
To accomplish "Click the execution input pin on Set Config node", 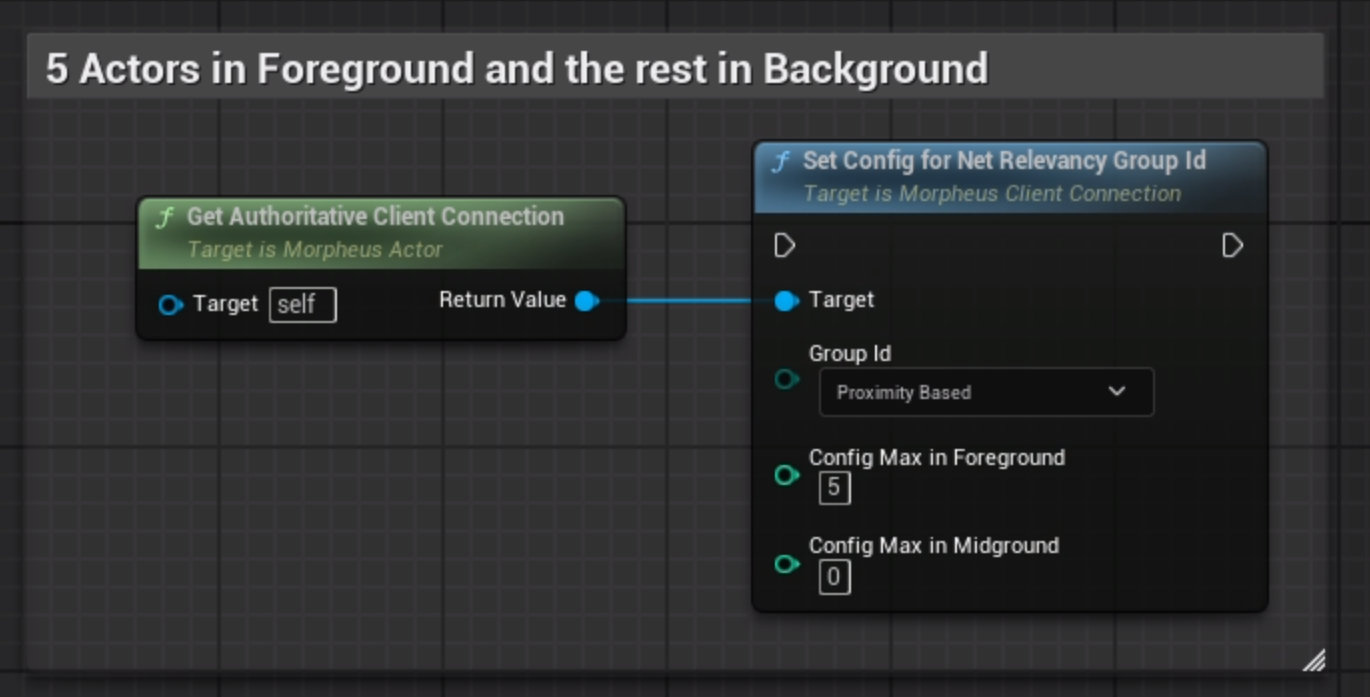I will [785, 245].
